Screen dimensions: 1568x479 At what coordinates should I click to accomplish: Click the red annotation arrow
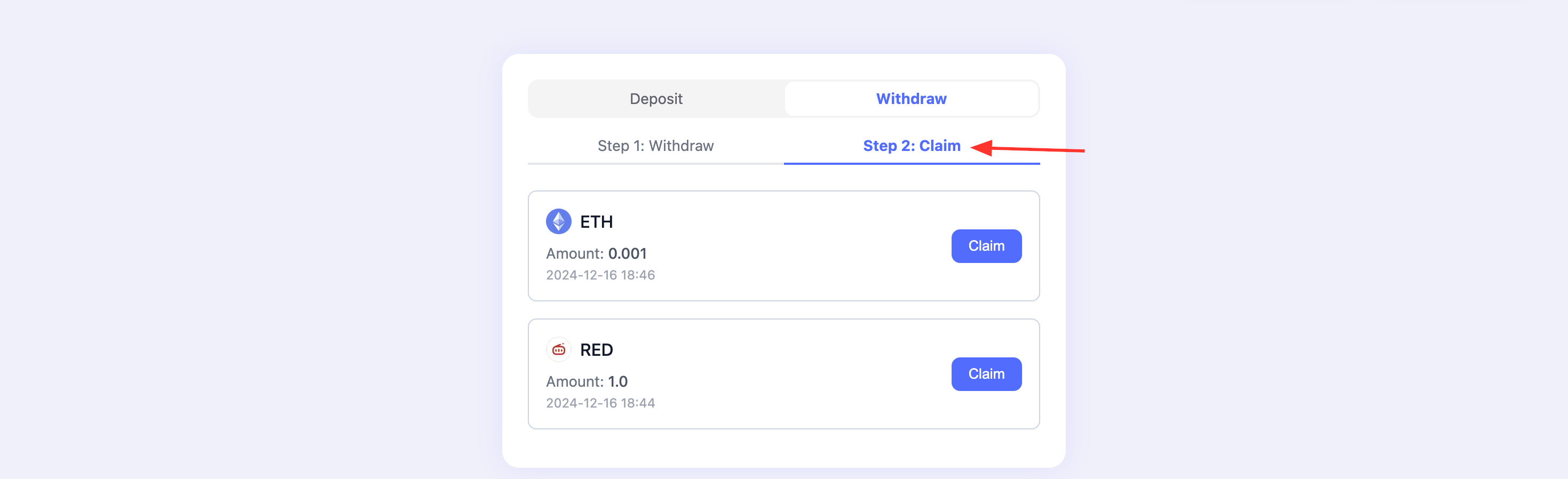coord(1027,148)
